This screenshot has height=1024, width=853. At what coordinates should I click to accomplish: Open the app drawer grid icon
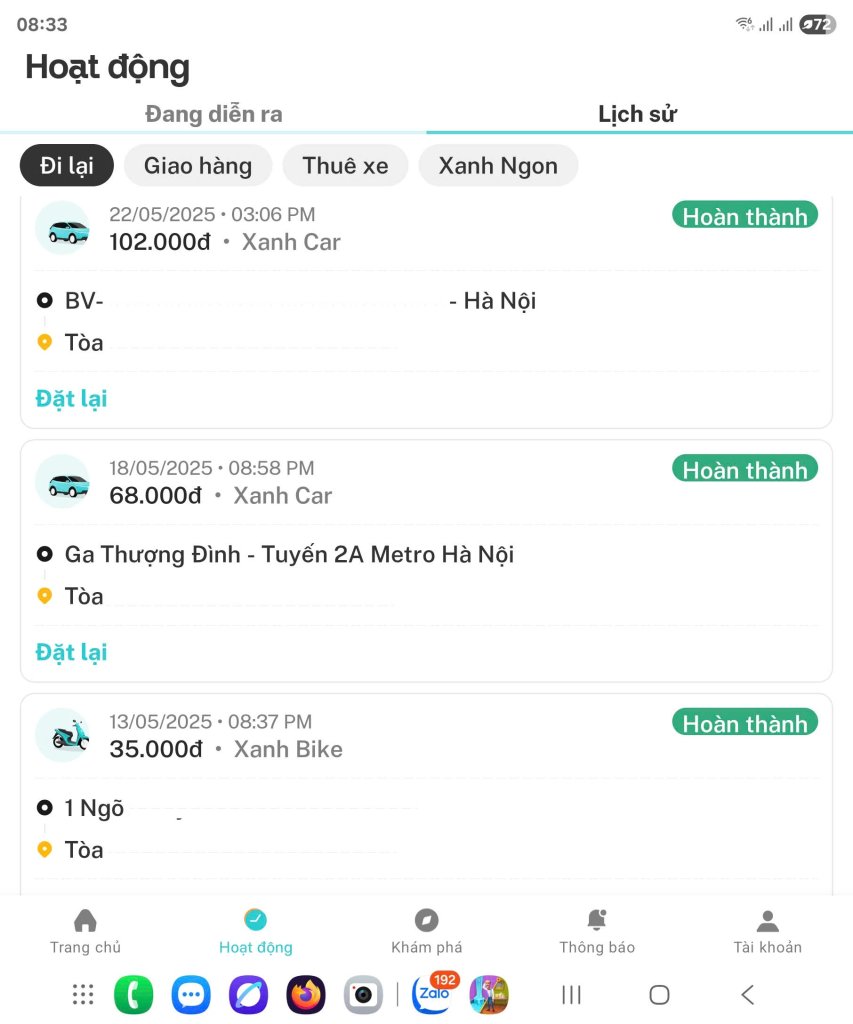click(x=83, y=995)
